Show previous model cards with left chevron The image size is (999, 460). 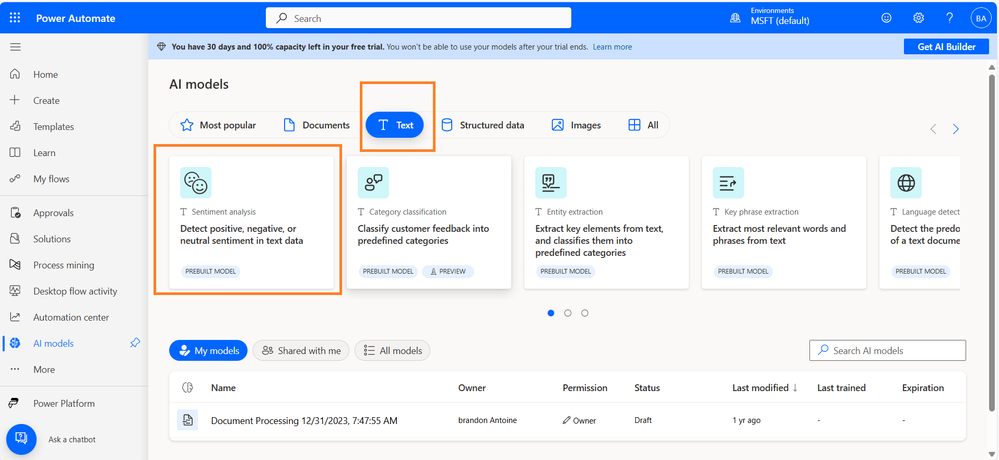[x=933, y=129]
